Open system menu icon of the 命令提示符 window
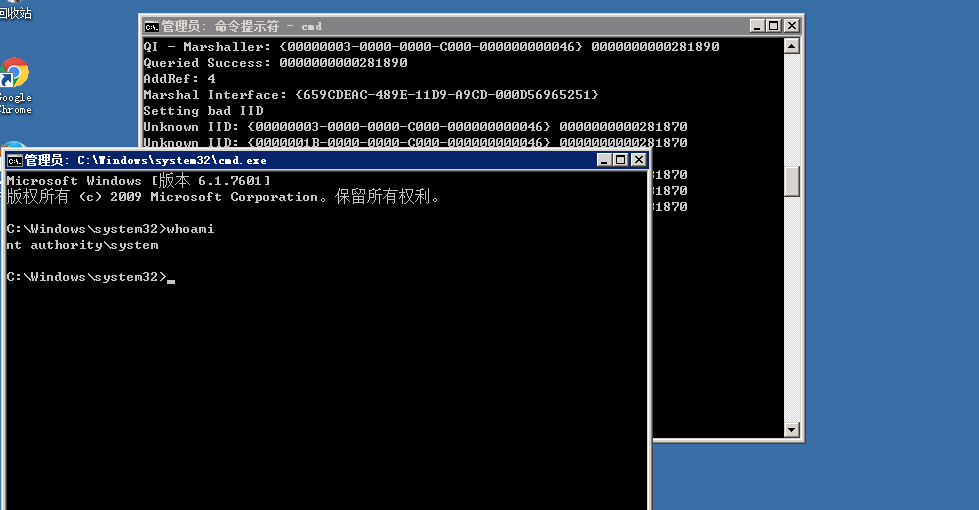 coord(152,26)
